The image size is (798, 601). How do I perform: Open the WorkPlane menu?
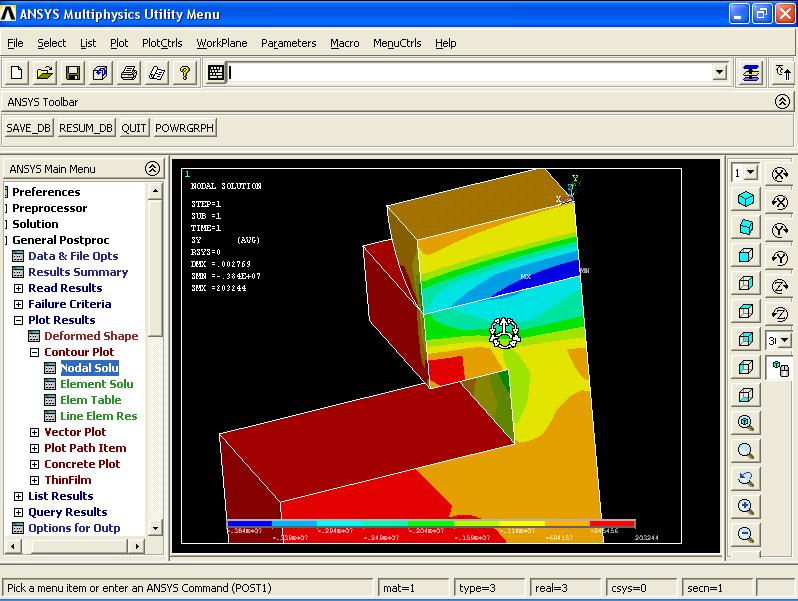tap(222, 43)
